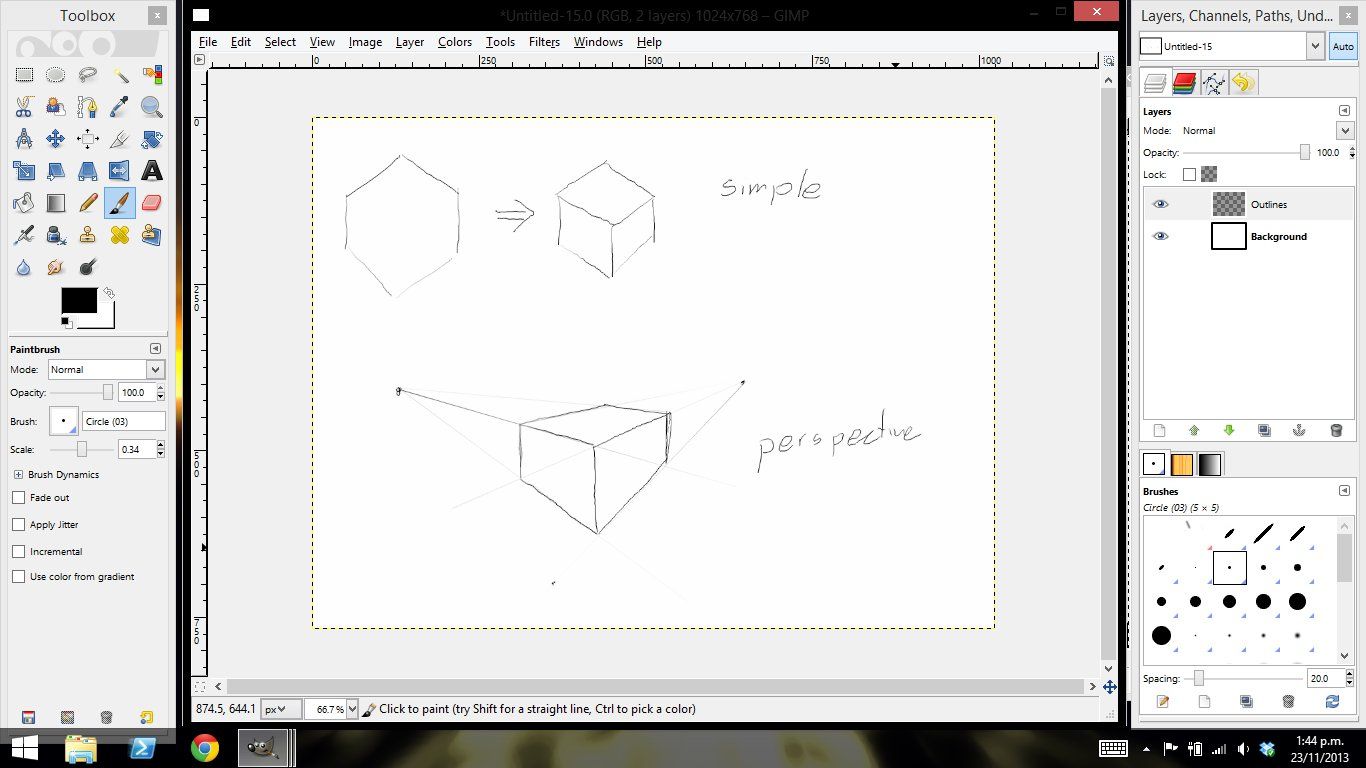Choose the Bucket Fill tool
The image size is (1366, 768).
tap(24, 203)
